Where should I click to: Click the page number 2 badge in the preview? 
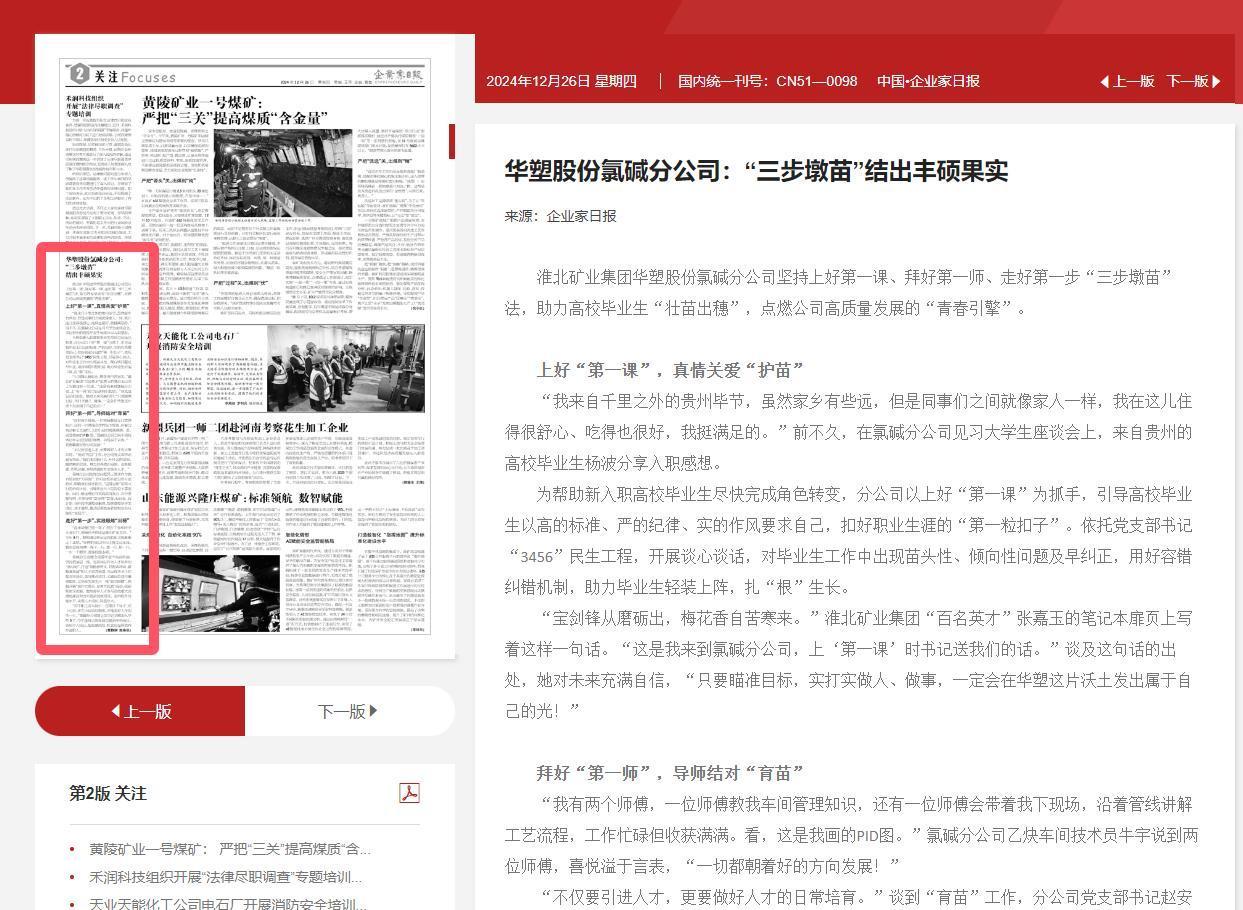(x=79, y=74)
